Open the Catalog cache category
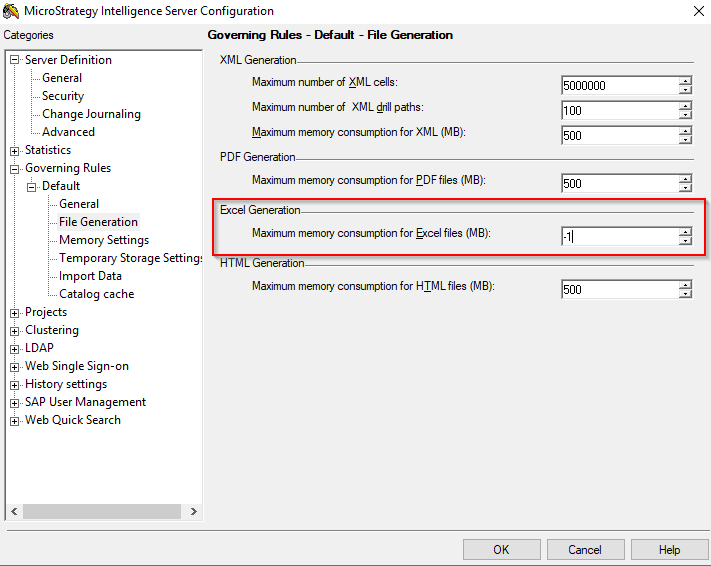 coord(96,294)
